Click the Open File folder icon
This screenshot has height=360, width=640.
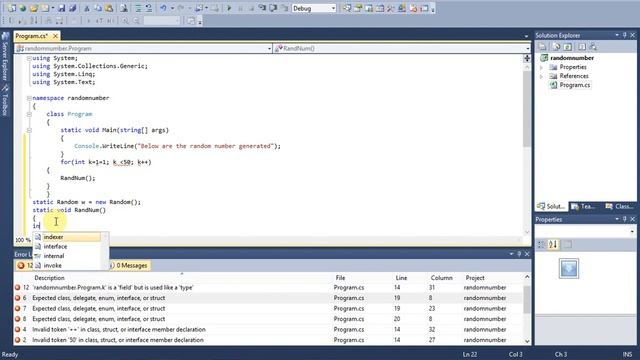point(34,8)
